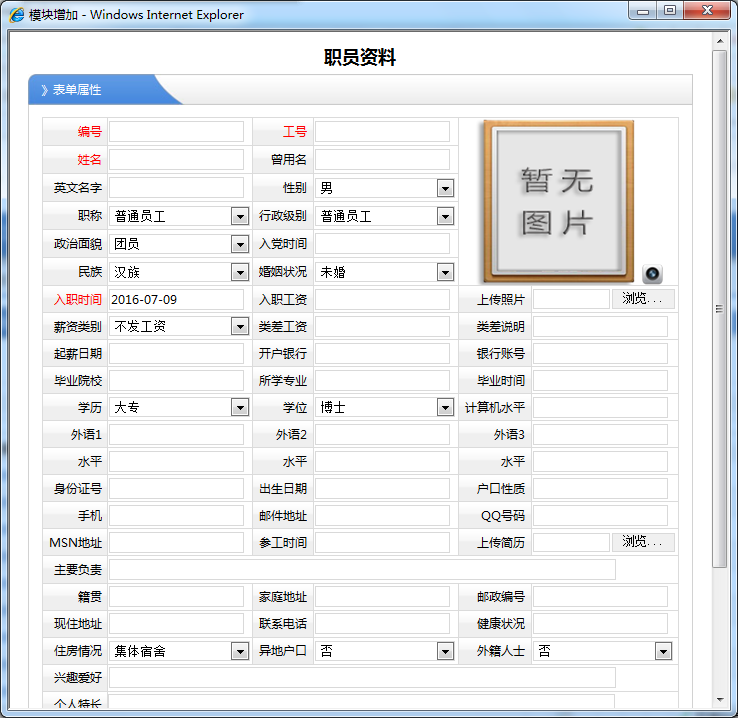Click the vertical scrollbar down arrow
Image resolution: width=738 pixels, height=718 pixels.
point(719,699)
